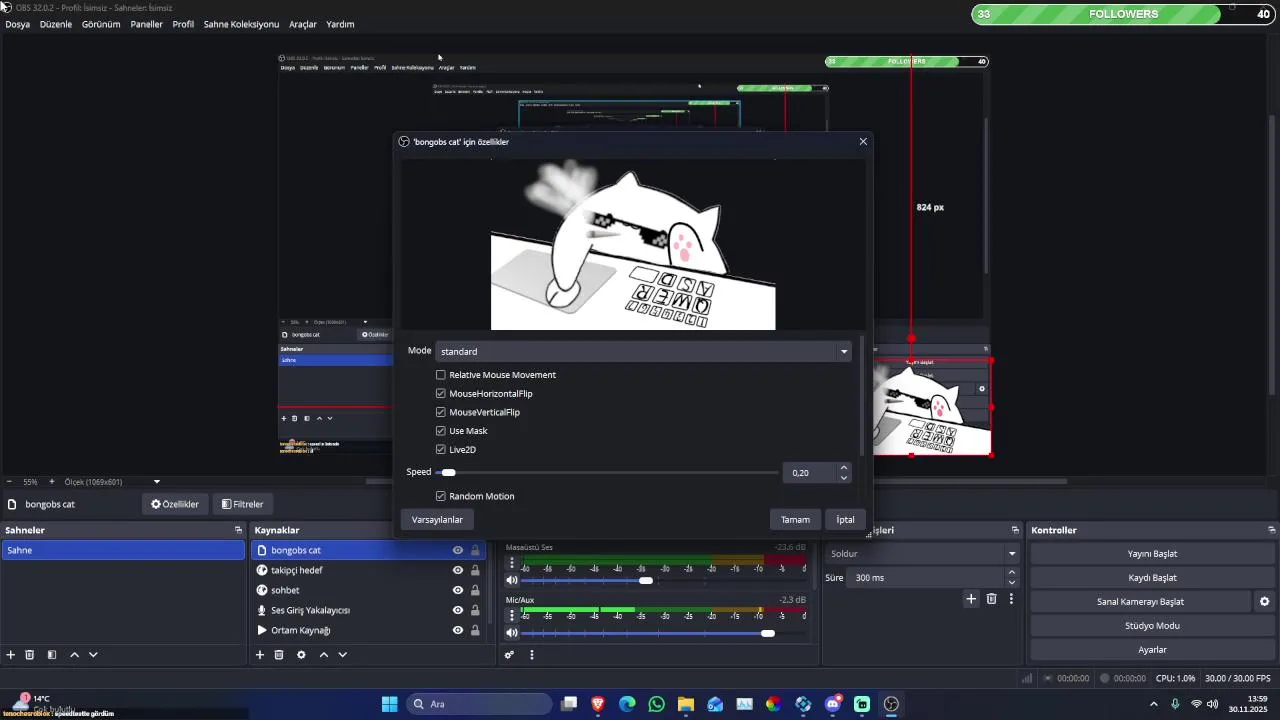
Task: Delete the selected scene with the Sahneler trash icon
Action: (x=30, y=655)
